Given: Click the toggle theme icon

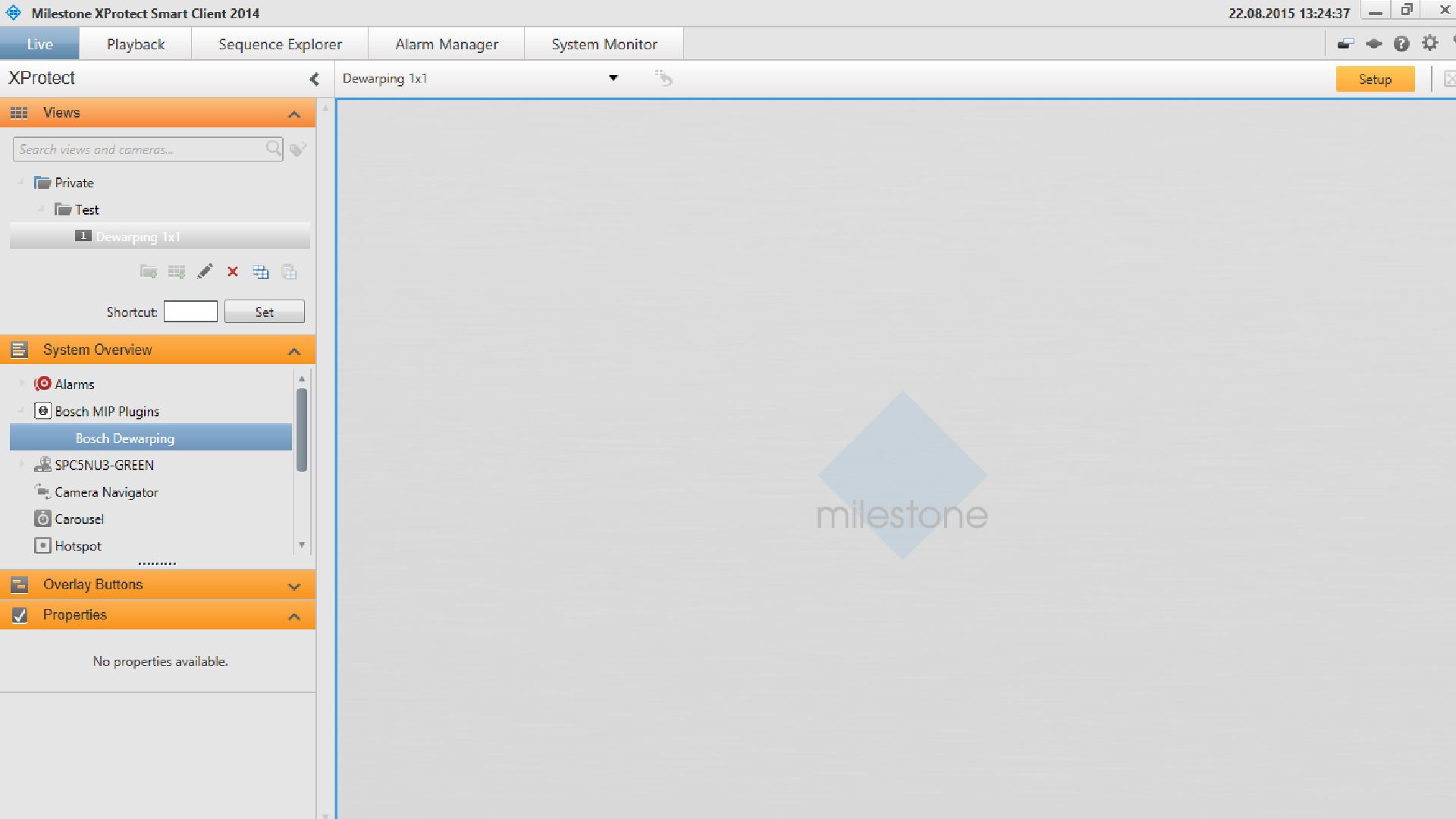Looking at the screenshot, I should (1345, 44).
